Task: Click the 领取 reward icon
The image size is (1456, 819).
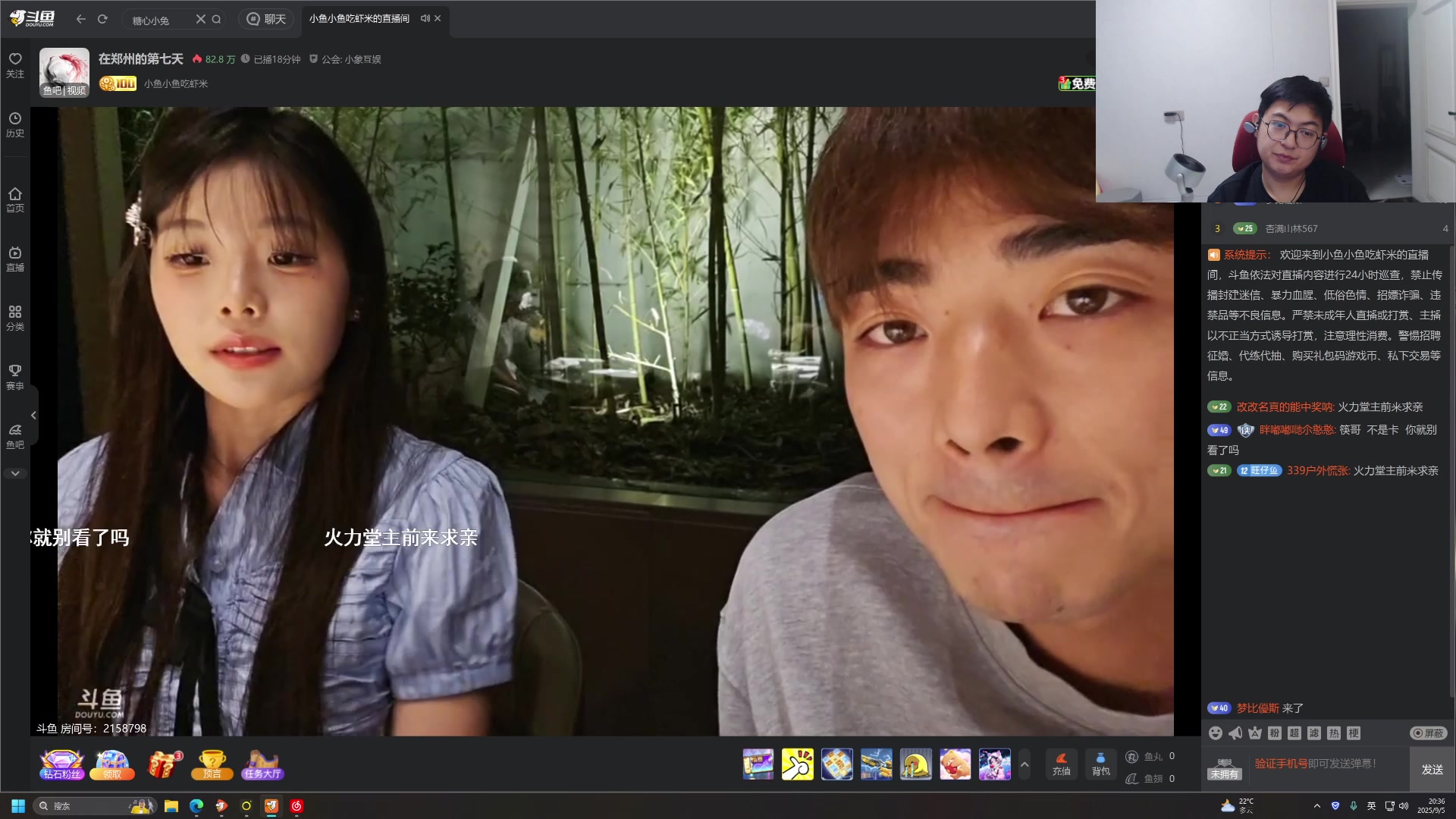Action: (112, 764)
